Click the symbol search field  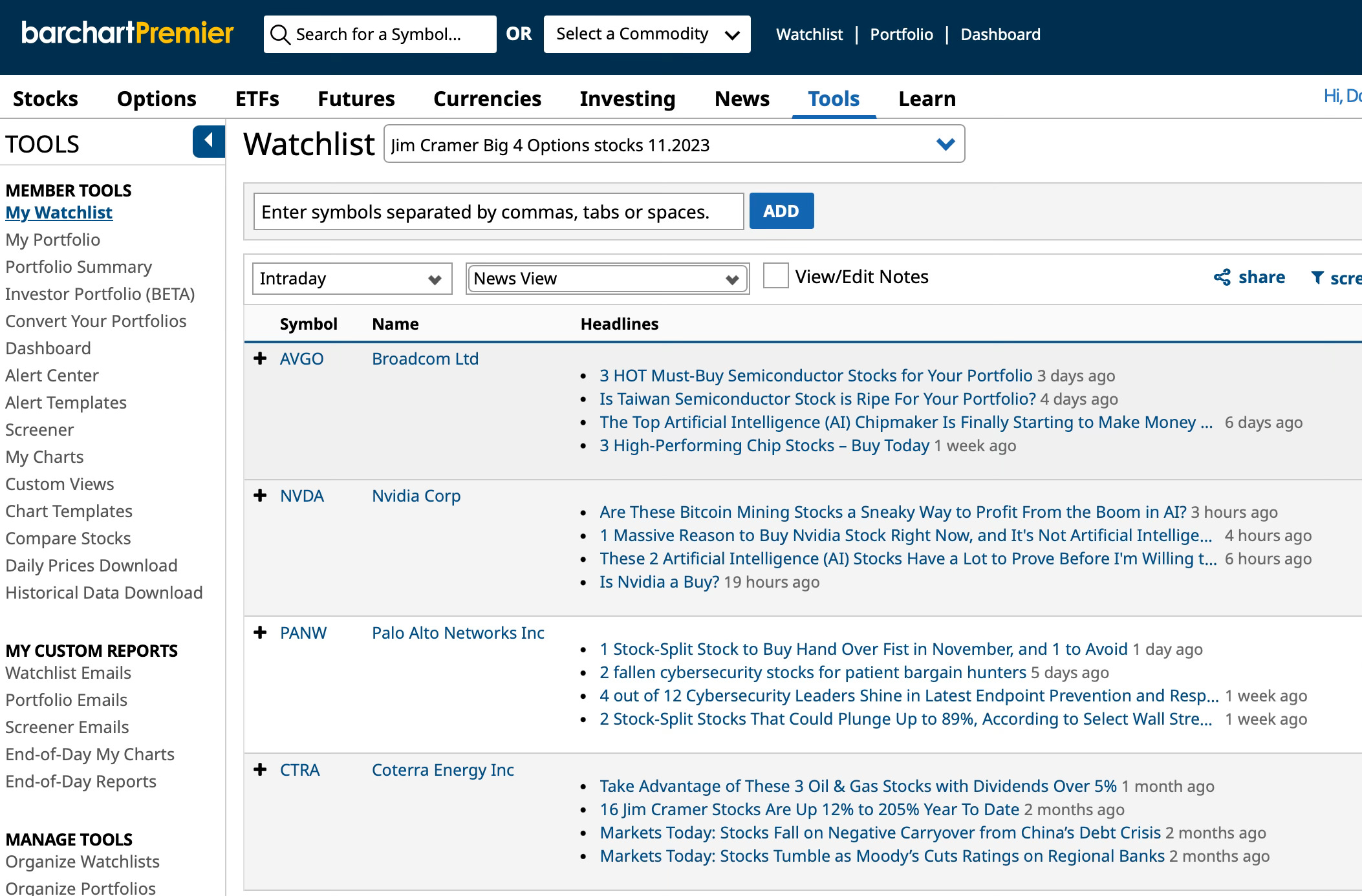tap(380, 34)
